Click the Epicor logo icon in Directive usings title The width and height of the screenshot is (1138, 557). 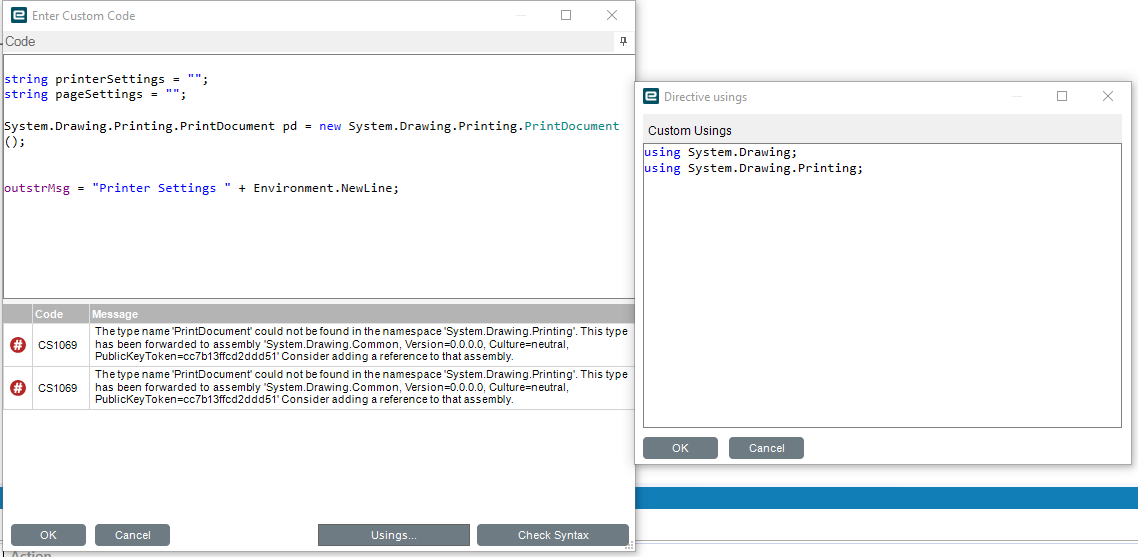(x=651, y=97)
